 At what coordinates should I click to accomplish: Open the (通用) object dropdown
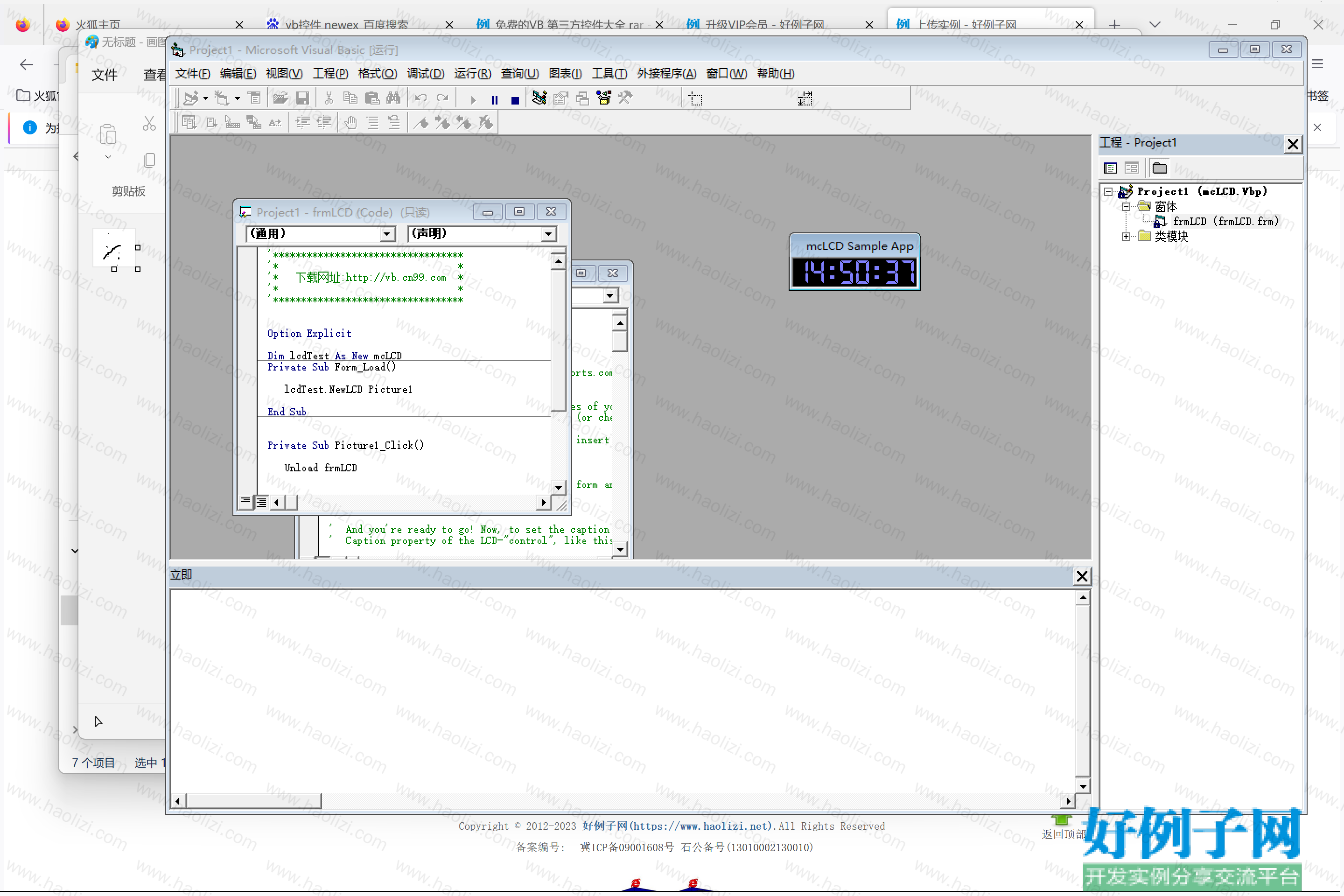click(x=387, y=234)
